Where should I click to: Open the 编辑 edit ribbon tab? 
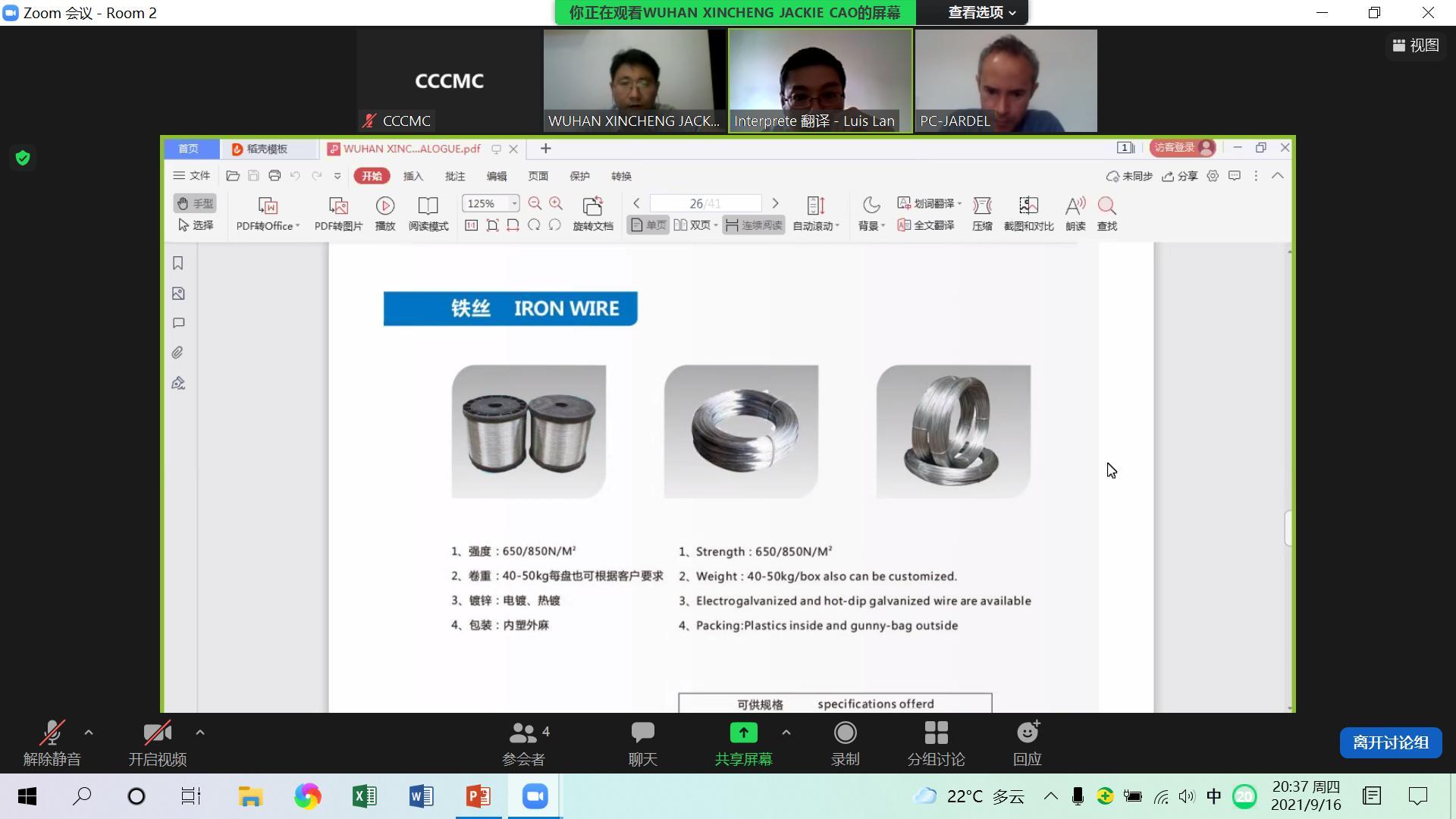tap(497, 176)
